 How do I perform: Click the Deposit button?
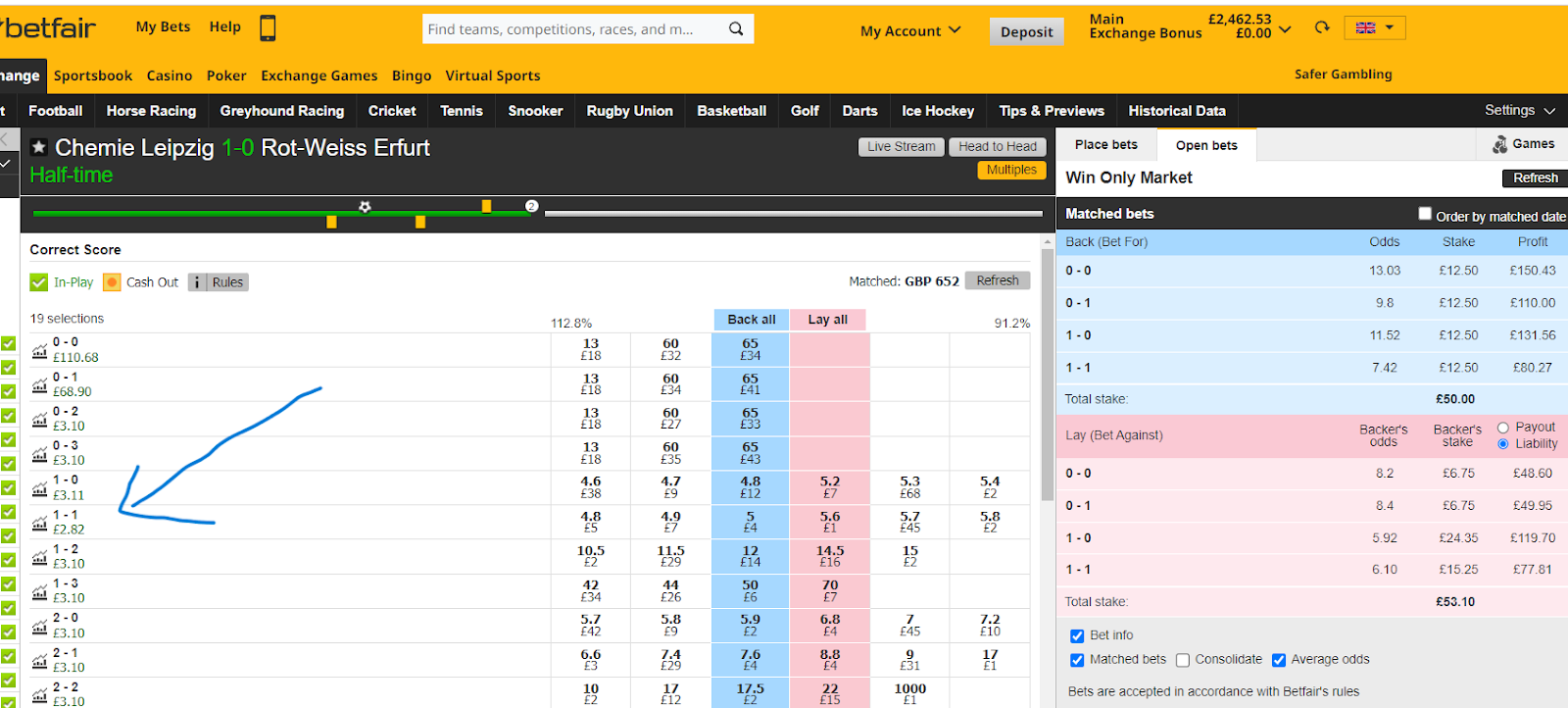pyautogui.click(x=1026, y=31)
